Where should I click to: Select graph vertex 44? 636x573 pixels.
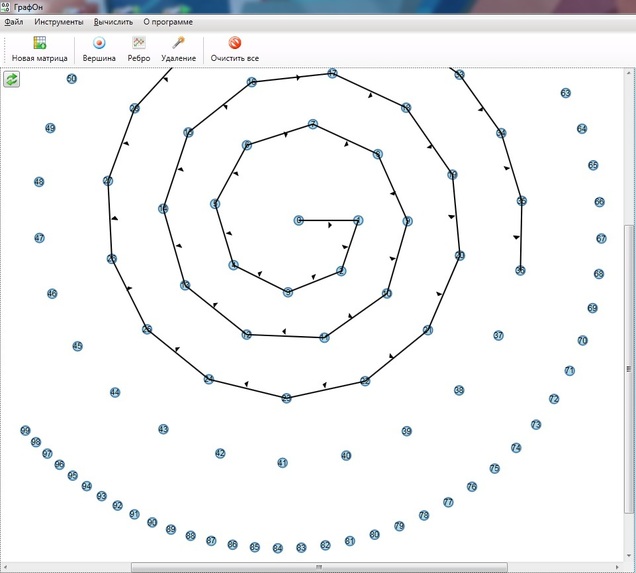tap(115, 392)
